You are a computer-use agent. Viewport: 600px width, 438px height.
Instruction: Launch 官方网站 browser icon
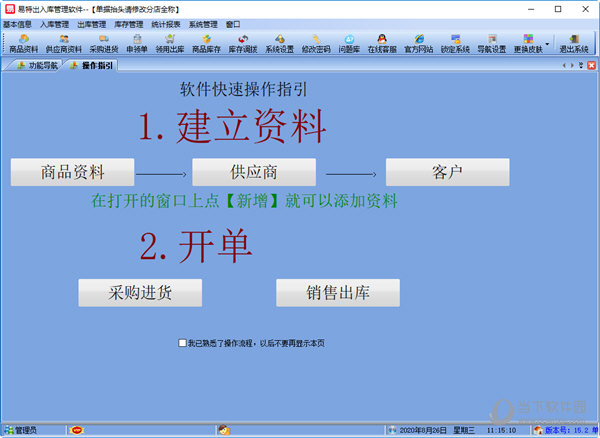[419, 39]
